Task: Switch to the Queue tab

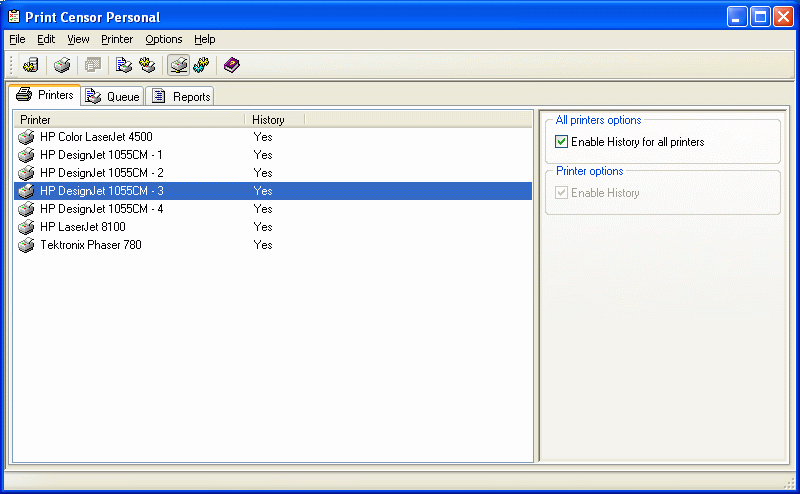Action: pyautogui.click(x=112, y=96)
